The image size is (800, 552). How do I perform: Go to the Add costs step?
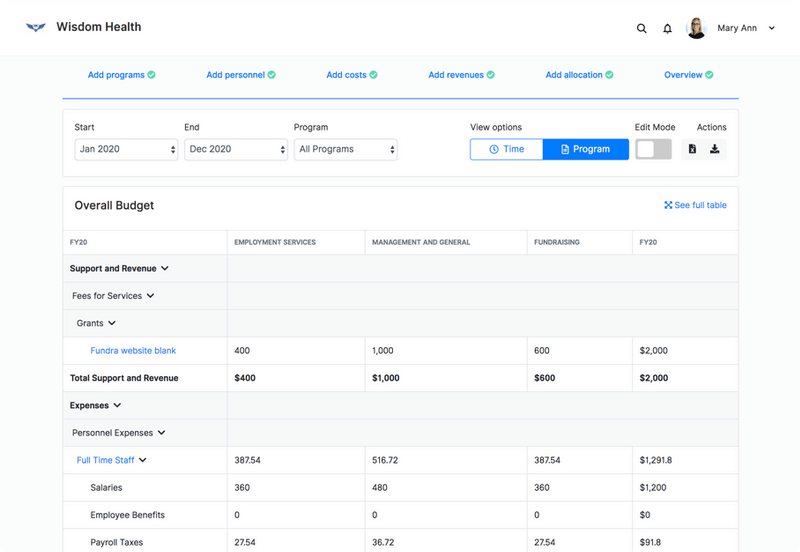tap(346, 75)
